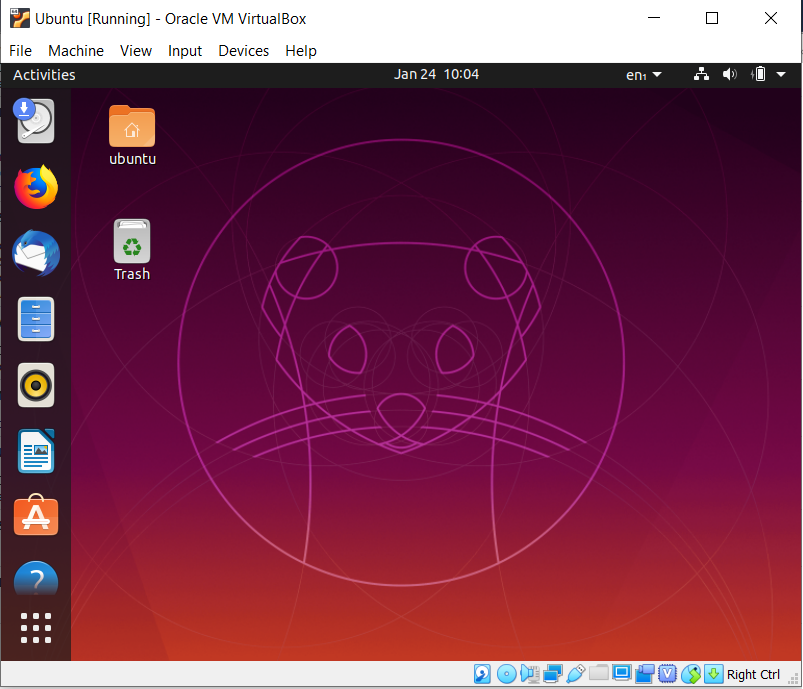Click the shared folders status icon
This screenshot has height=689, width=803.
599,672
